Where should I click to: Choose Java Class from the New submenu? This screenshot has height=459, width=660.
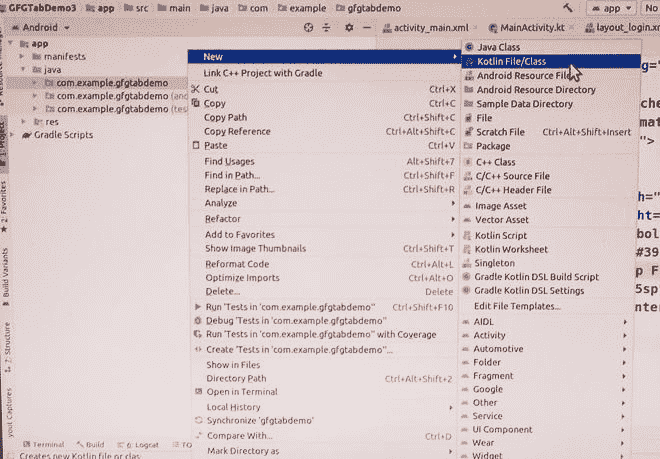497,47
